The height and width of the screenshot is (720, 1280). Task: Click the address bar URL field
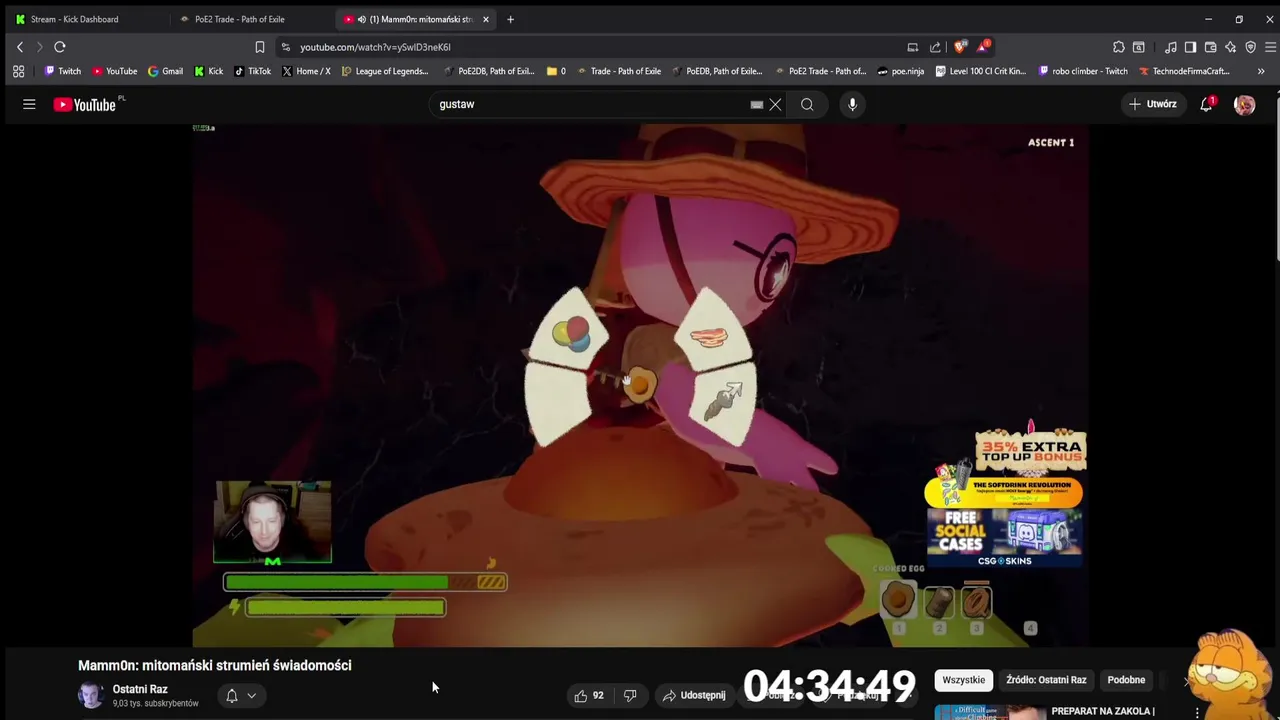click(590, 47)
